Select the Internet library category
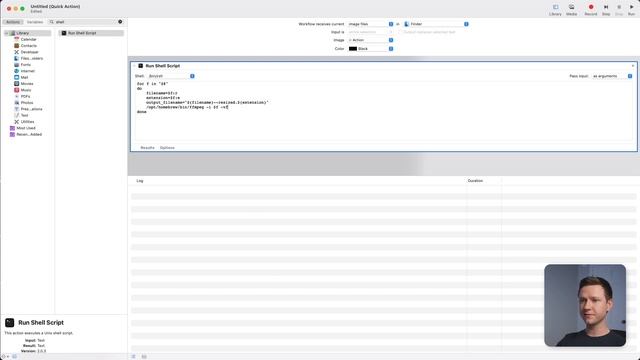640x360 pixels. [x=28, y=71]
